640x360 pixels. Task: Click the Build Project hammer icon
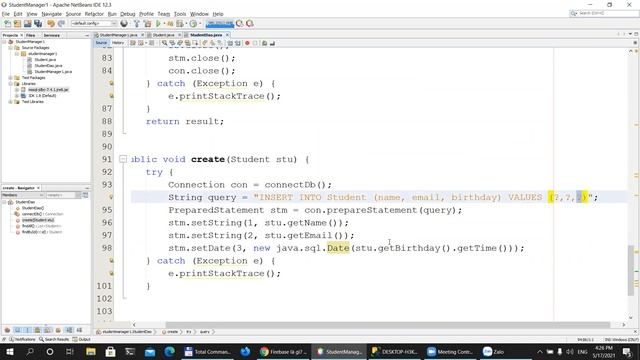[x=137, y=24]
